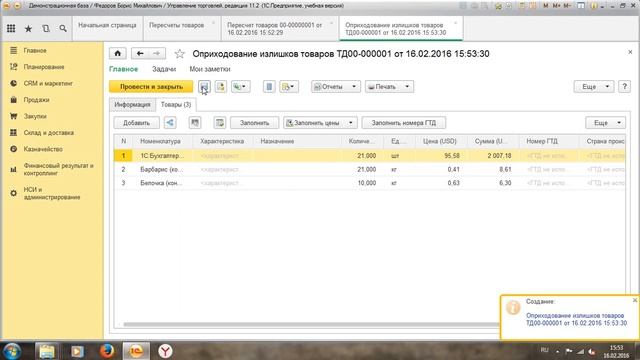The image size is (640, 360).
Task: Open the attached files dropdown icon
Action: pos(289,87)
